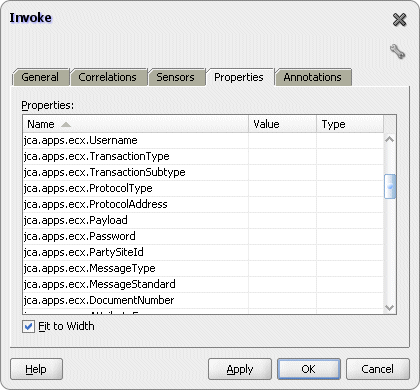Click the Apply button
This screenshot has height=390, width=420.
click(240, 369)
